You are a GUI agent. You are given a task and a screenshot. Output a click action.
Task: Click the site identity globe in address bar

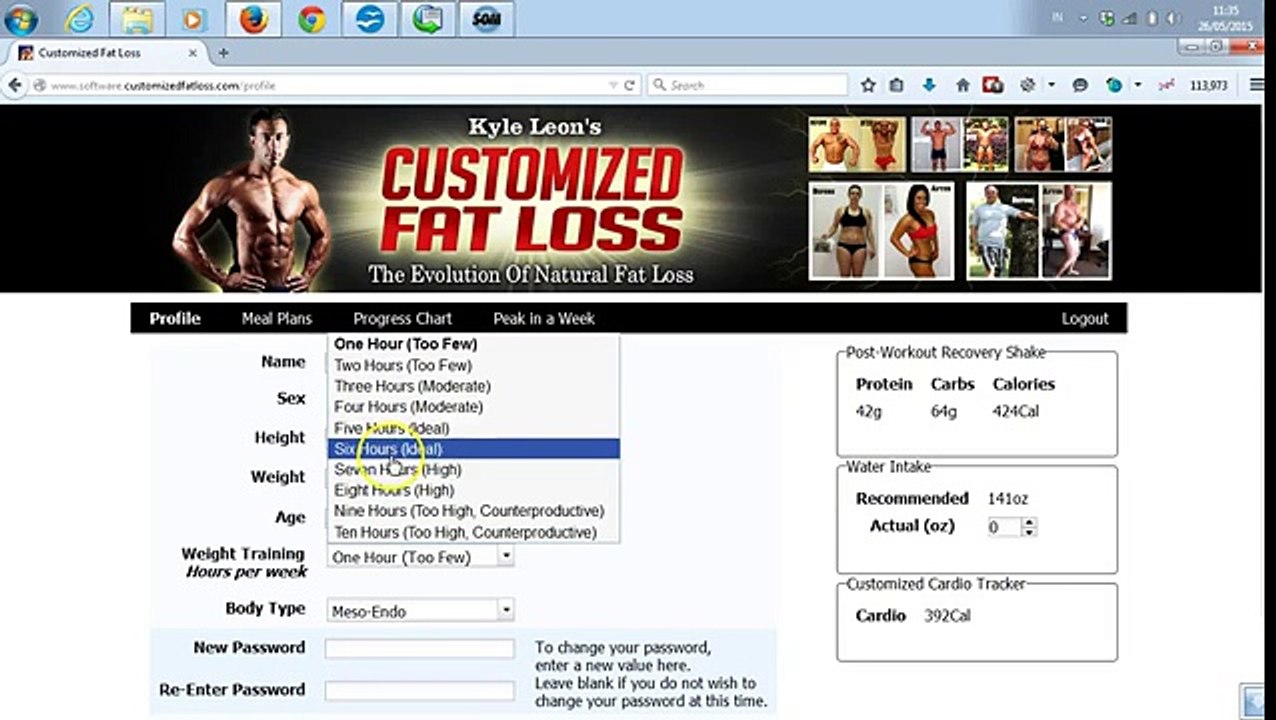point(40,86)
